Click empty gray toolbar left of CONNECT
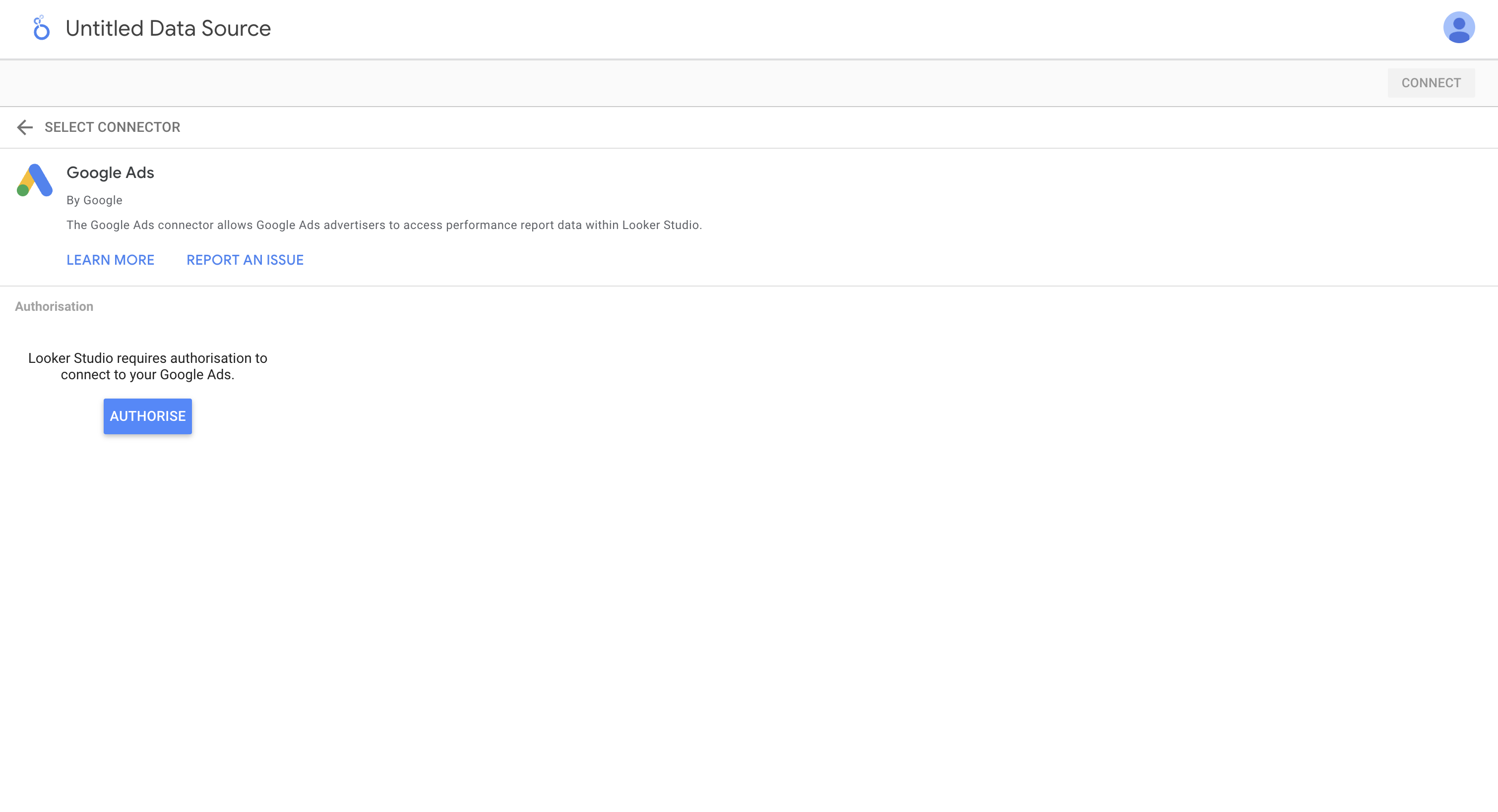The height and width of the screenshot is (812, 1498). (698, 82)
